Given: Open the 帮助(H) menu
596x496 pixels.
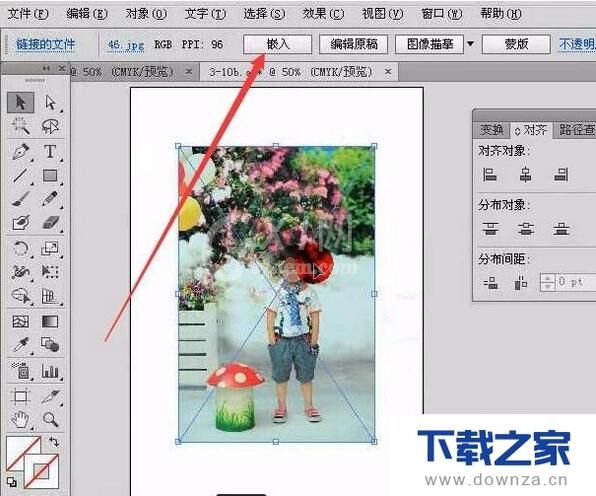Looking at the screenshot, I should [501, 14].
